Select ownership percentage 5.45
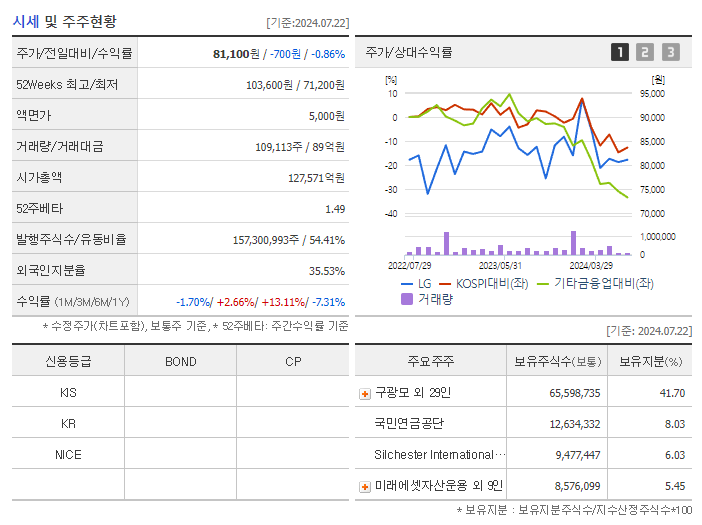702x525 pixels. point(675,487)
